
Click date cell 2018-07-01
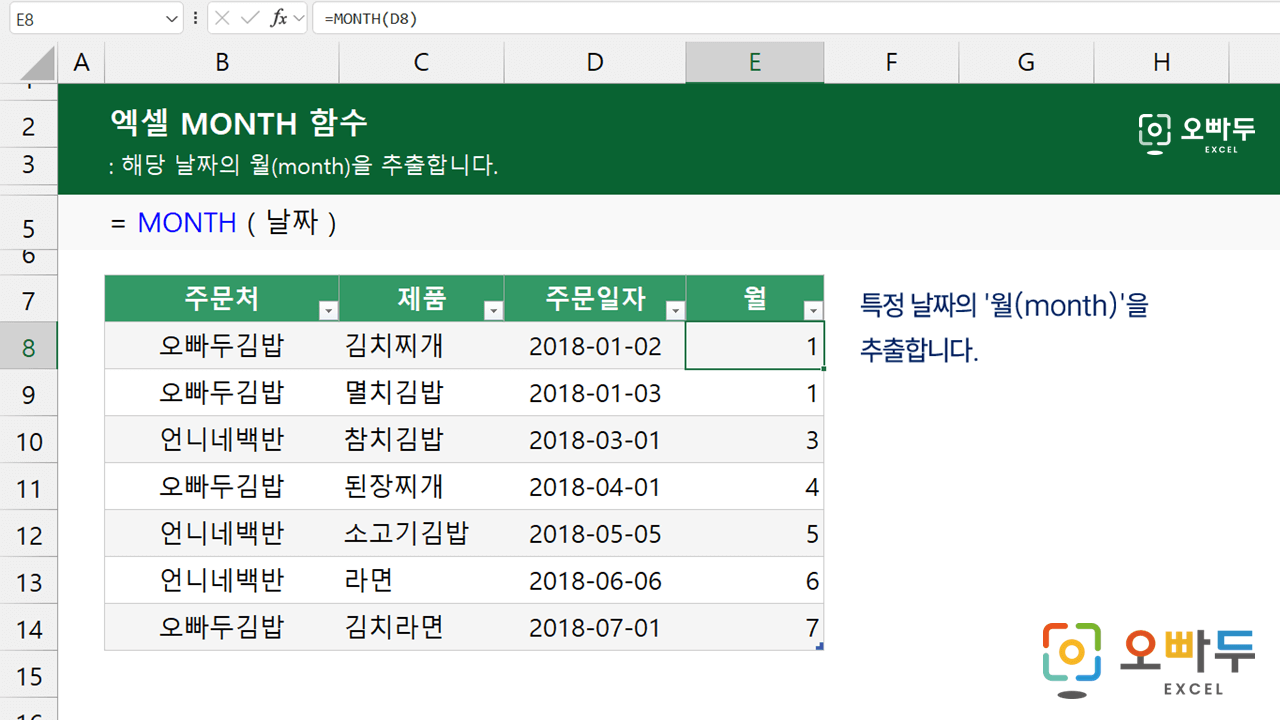[x=595, y=628]
